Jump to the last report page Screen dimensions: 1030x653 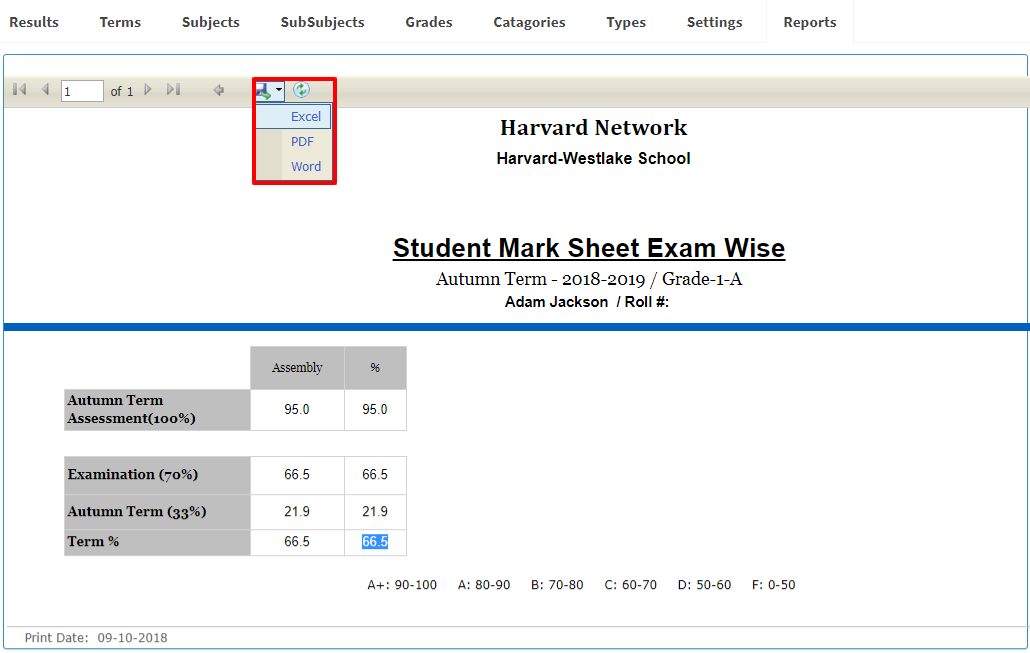tap(173, 89)
